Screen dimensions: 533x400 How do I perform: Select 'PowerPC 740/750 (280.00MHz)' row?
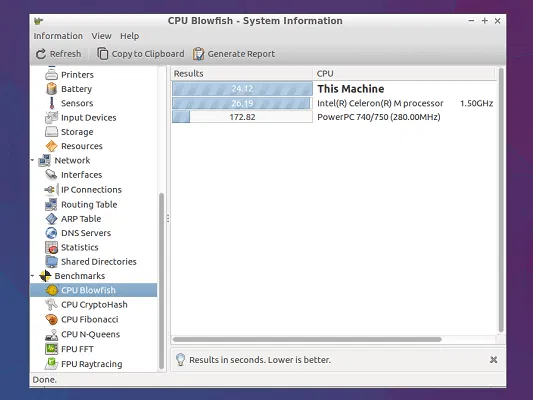[379, 117]
